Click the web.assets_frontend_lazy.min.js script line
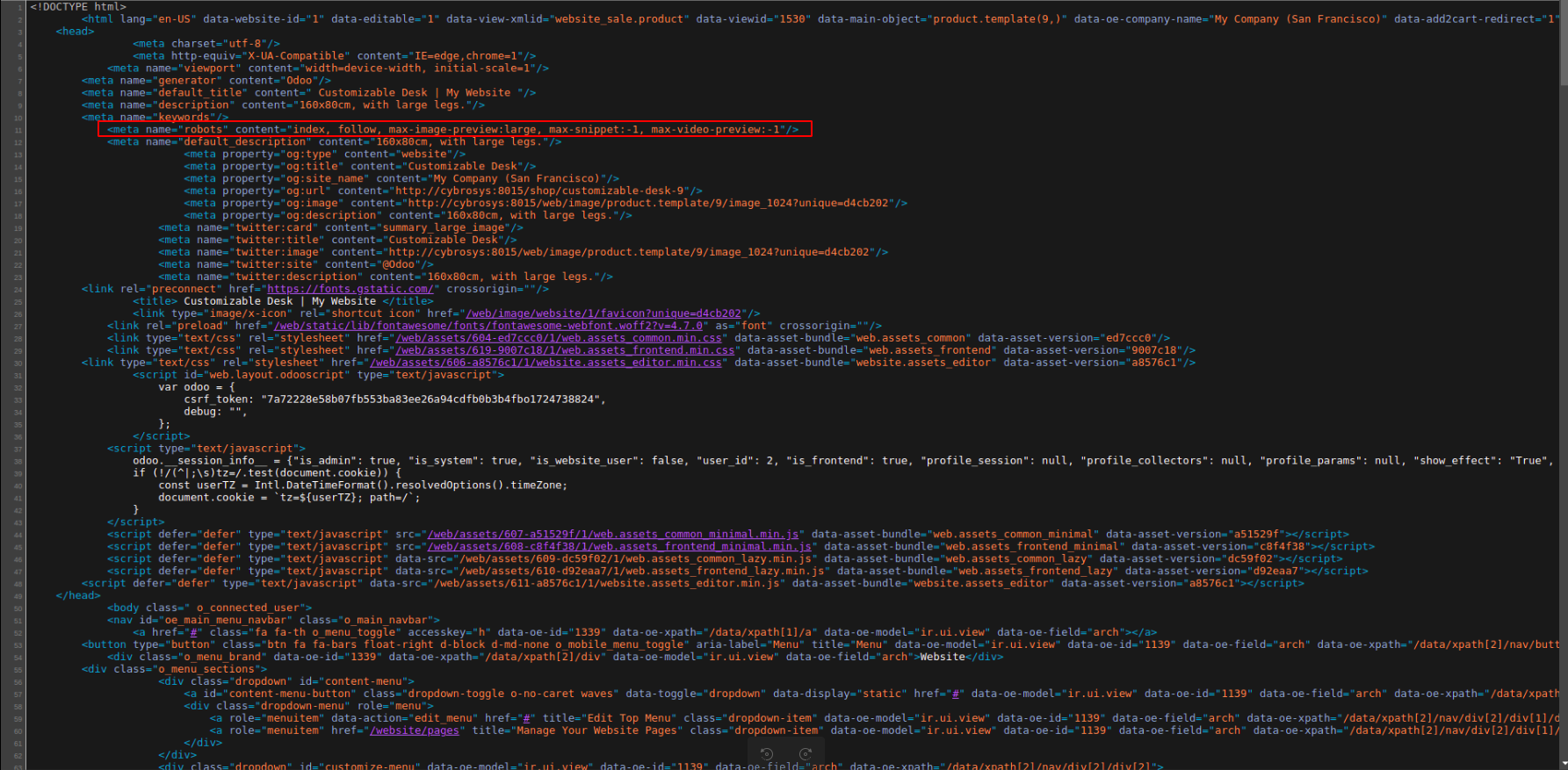 pos(738,571)
